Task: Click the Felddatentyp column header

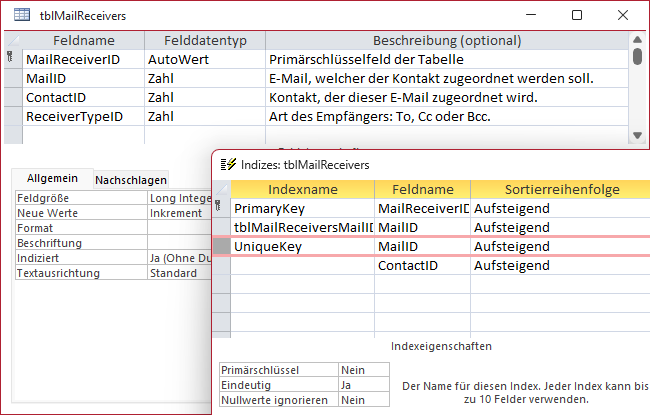Action: 205,41
